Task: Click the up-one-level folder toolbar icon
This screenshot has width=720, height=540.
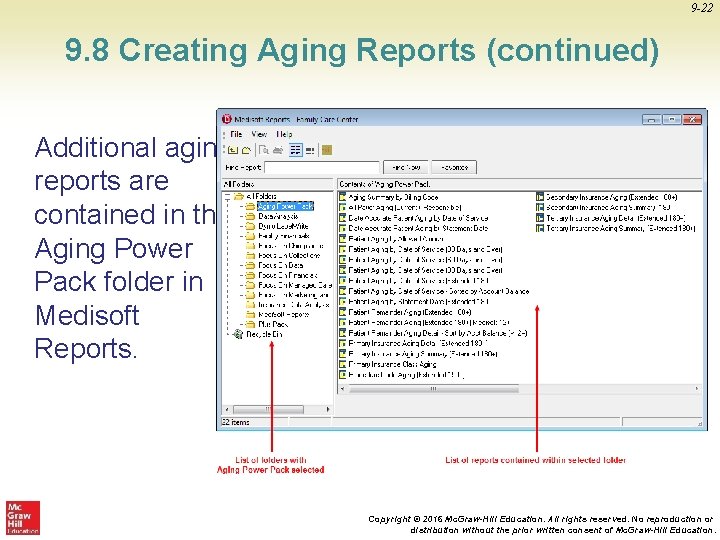Action: click(233, 150)
